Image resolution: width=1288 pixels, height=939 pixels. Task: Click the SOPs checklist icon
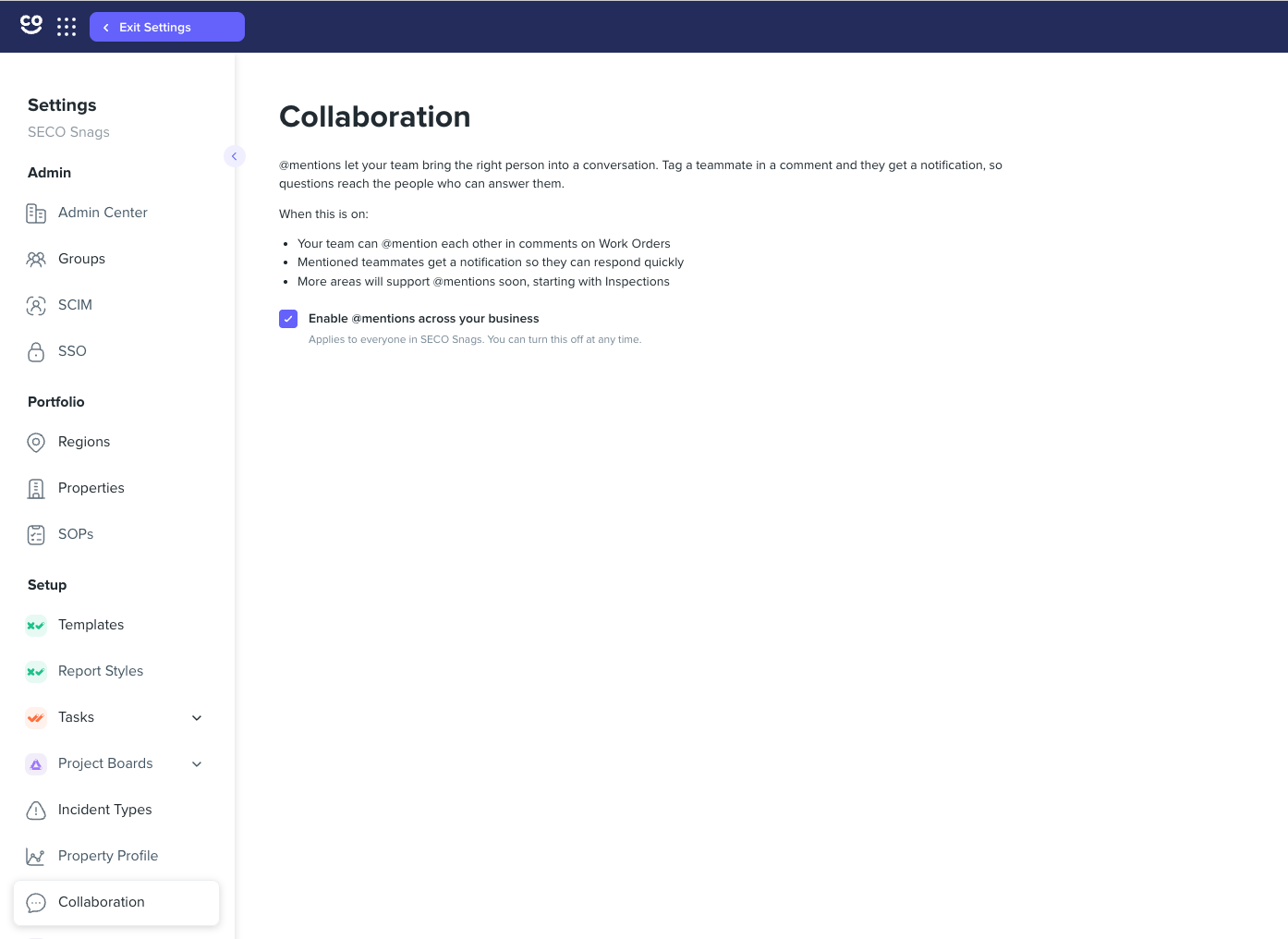[x=36, y=535]
